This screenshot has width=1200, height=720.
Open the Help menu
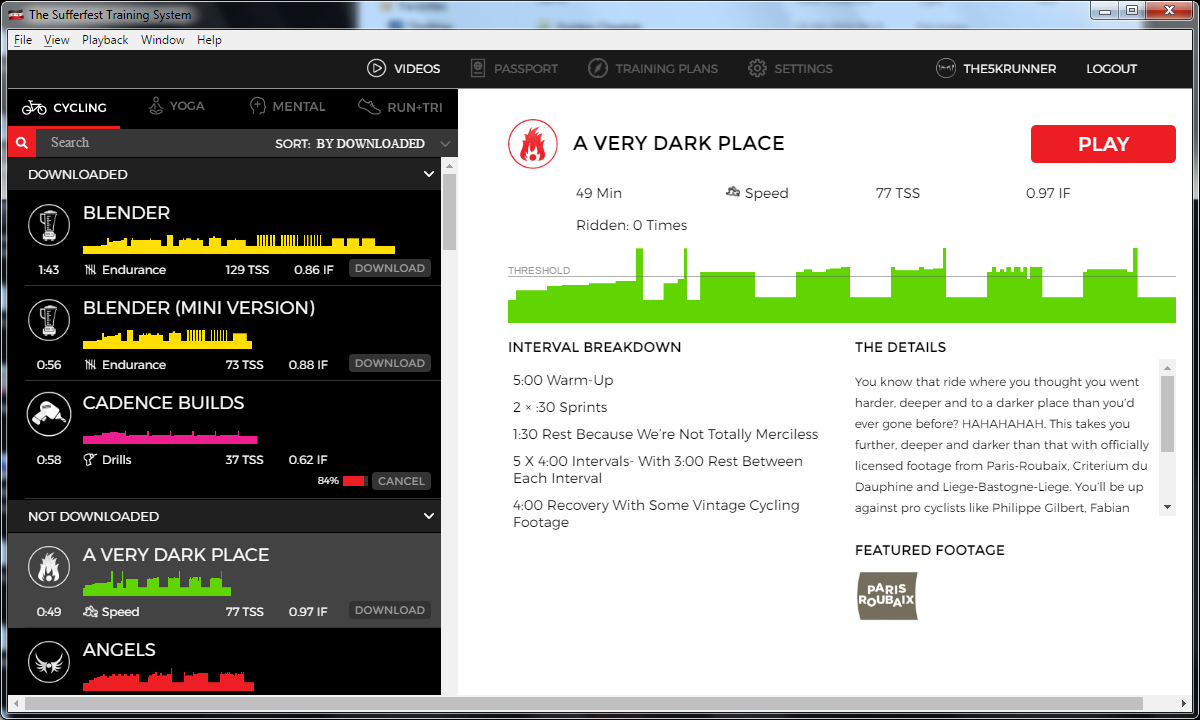click(x=209, y=40)
